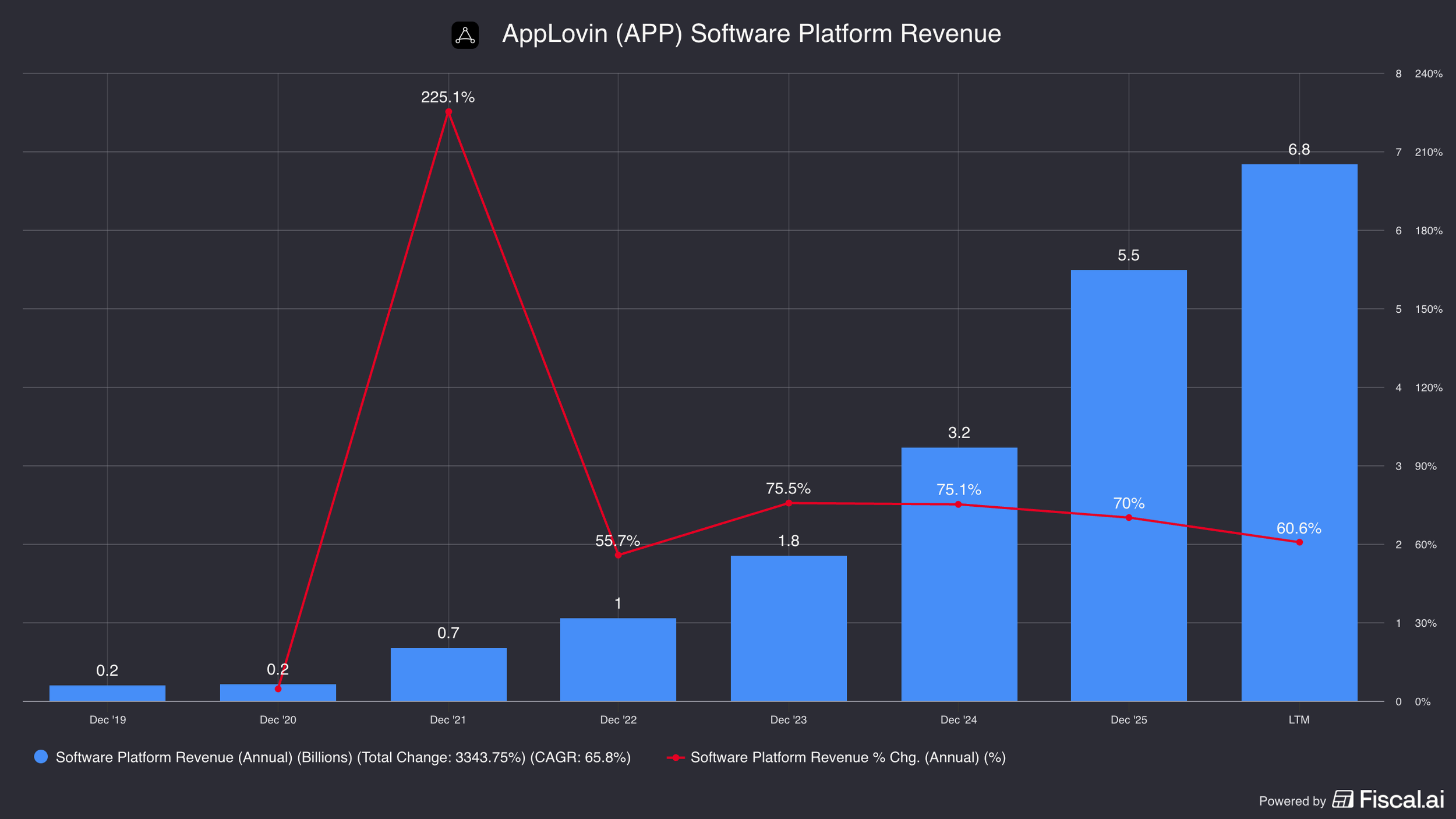Click the 120% y-axis tick label
This screenshot has width=1456, height=819.
coord(1429,388)
